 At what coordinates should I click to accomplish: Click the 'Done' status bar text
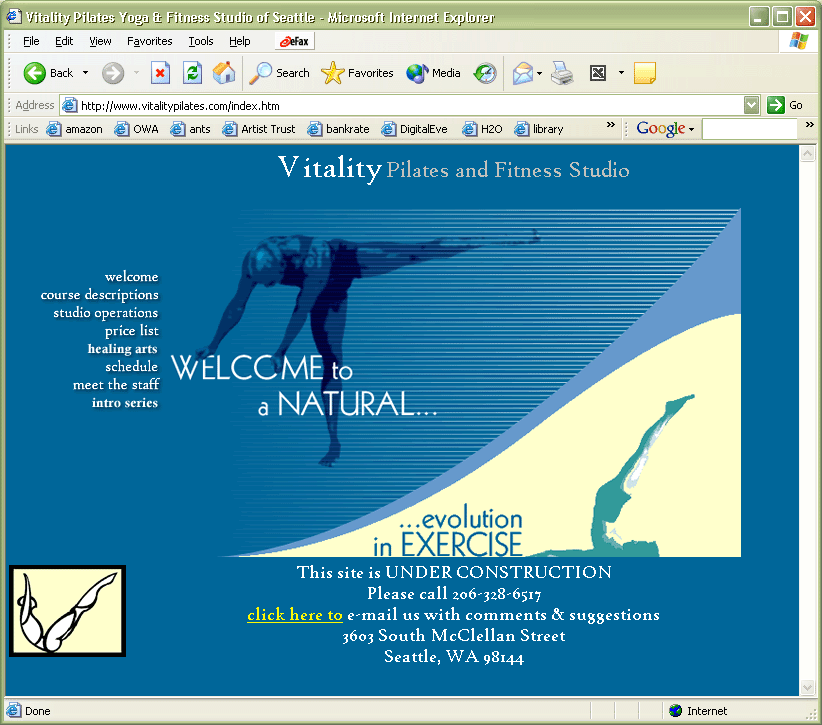click(38, 711)
